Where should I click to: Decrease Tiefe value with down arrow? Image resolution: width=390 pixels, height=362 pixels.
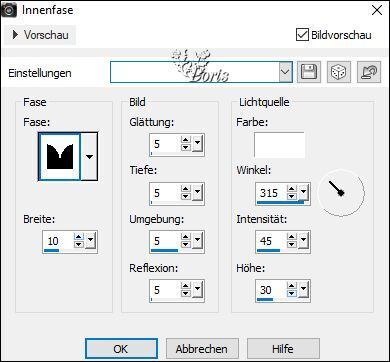click(186, 196)
